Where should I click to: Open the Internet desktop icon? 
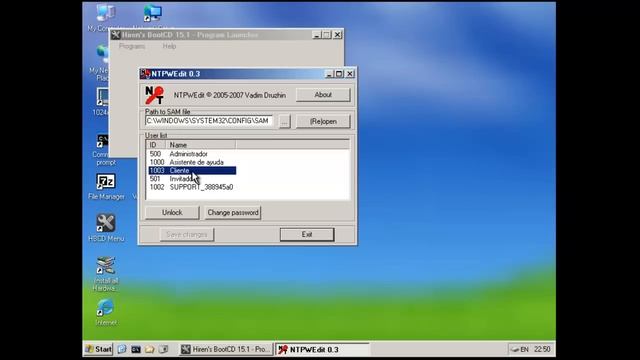(x=106, y=308)
